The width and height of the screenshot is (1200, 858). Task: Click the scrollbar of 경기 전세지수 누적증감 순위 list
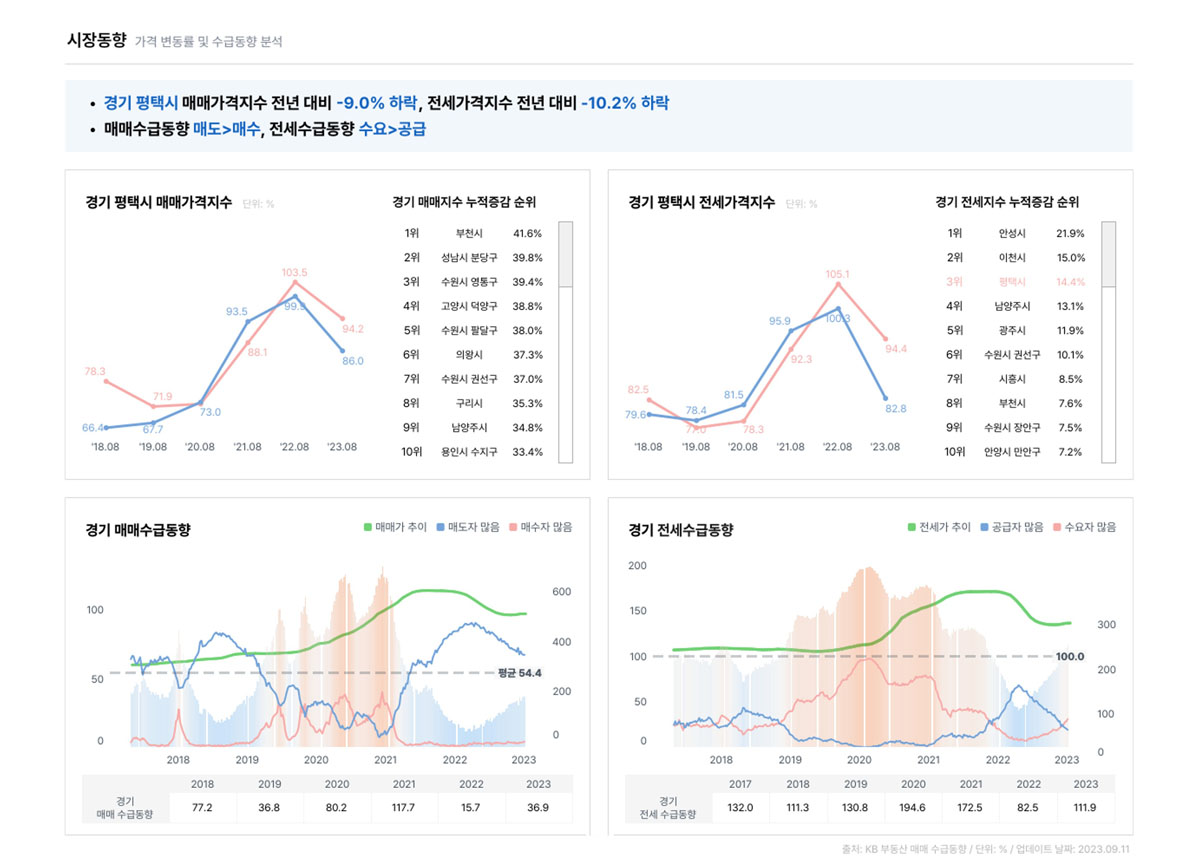click(1108, 342)
